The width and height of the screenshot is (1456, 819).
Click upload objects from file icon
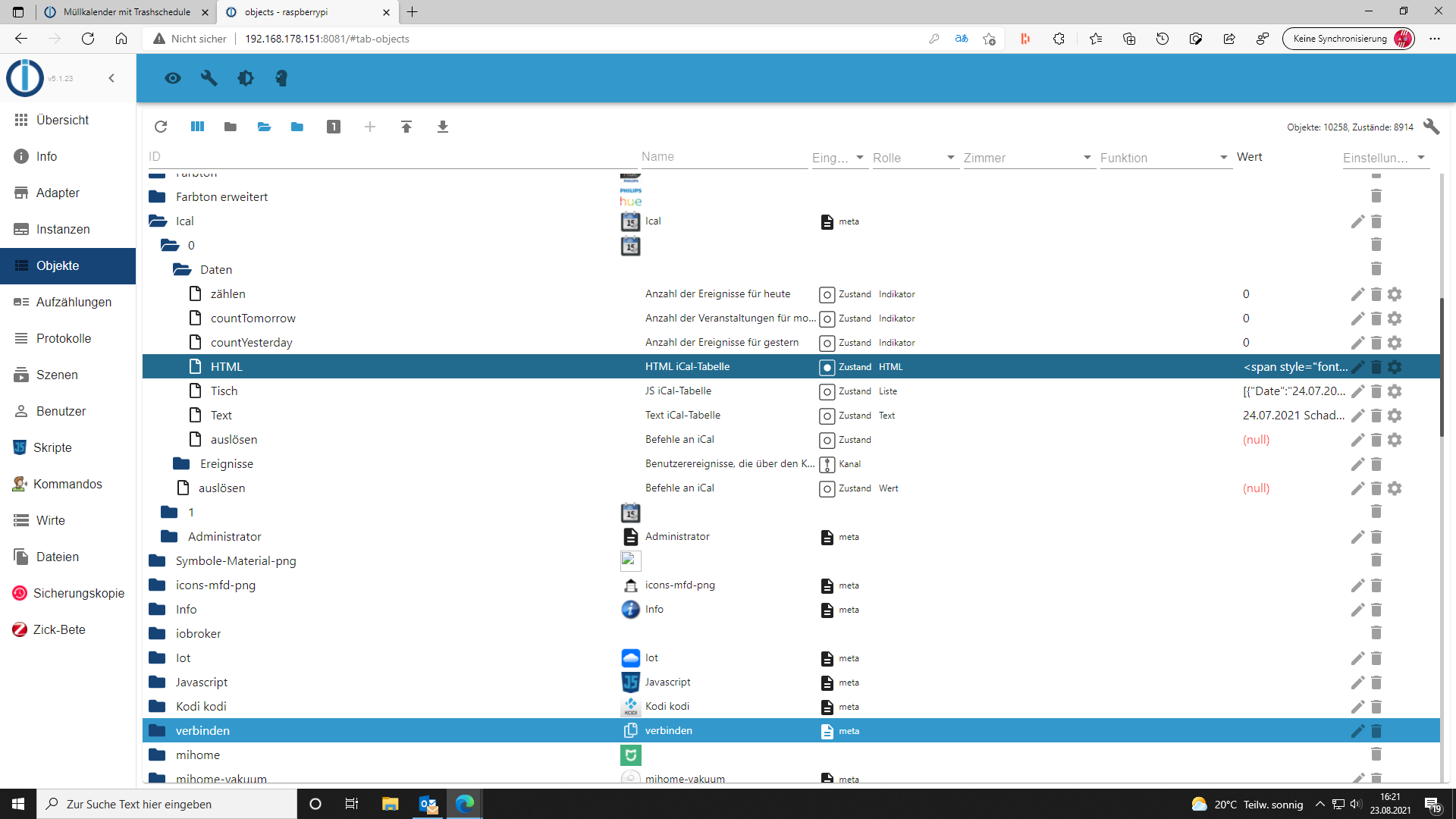point(406,127)
